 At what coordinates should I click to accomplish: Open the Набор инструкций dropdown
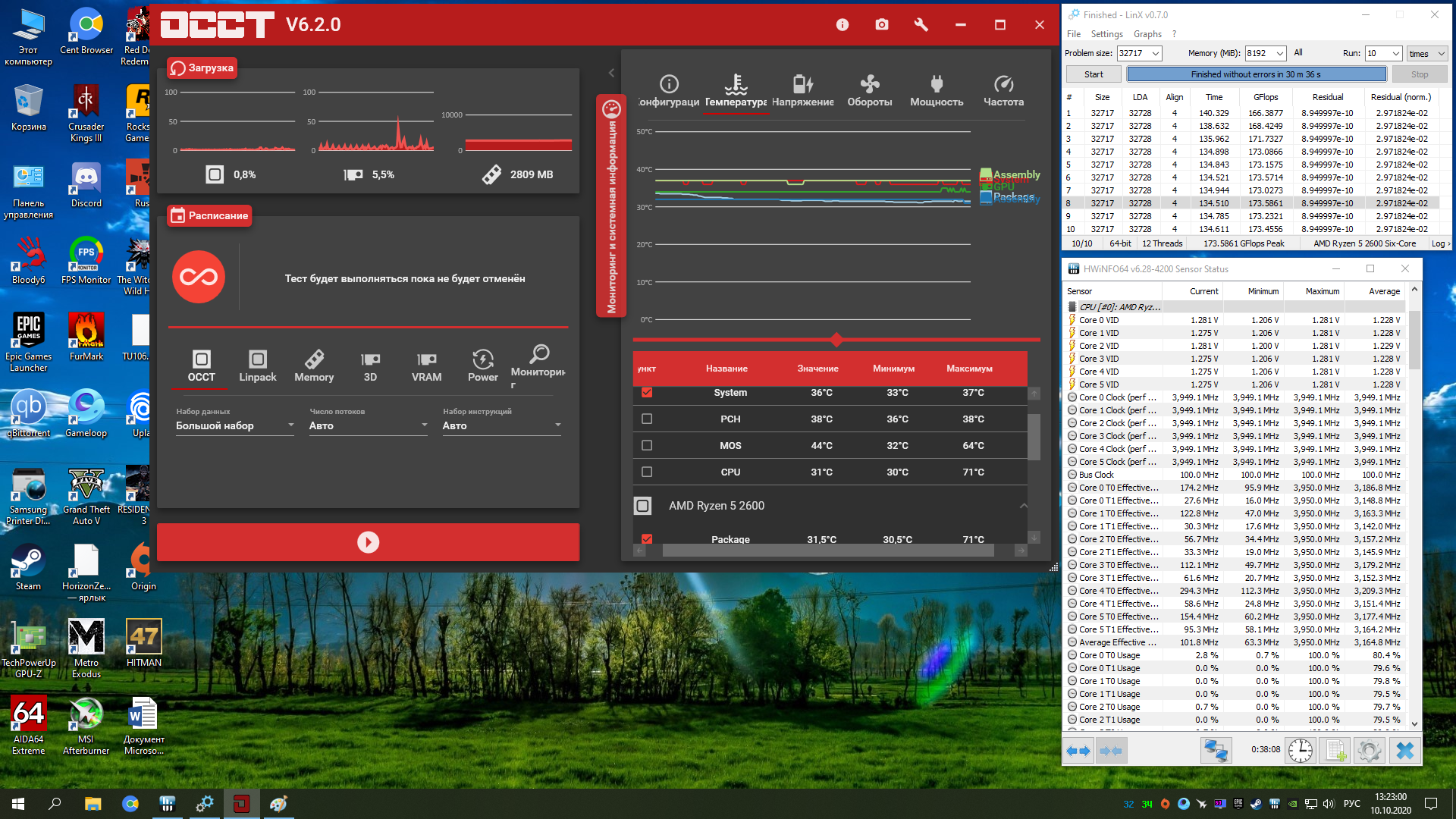[x=502, y=425]
